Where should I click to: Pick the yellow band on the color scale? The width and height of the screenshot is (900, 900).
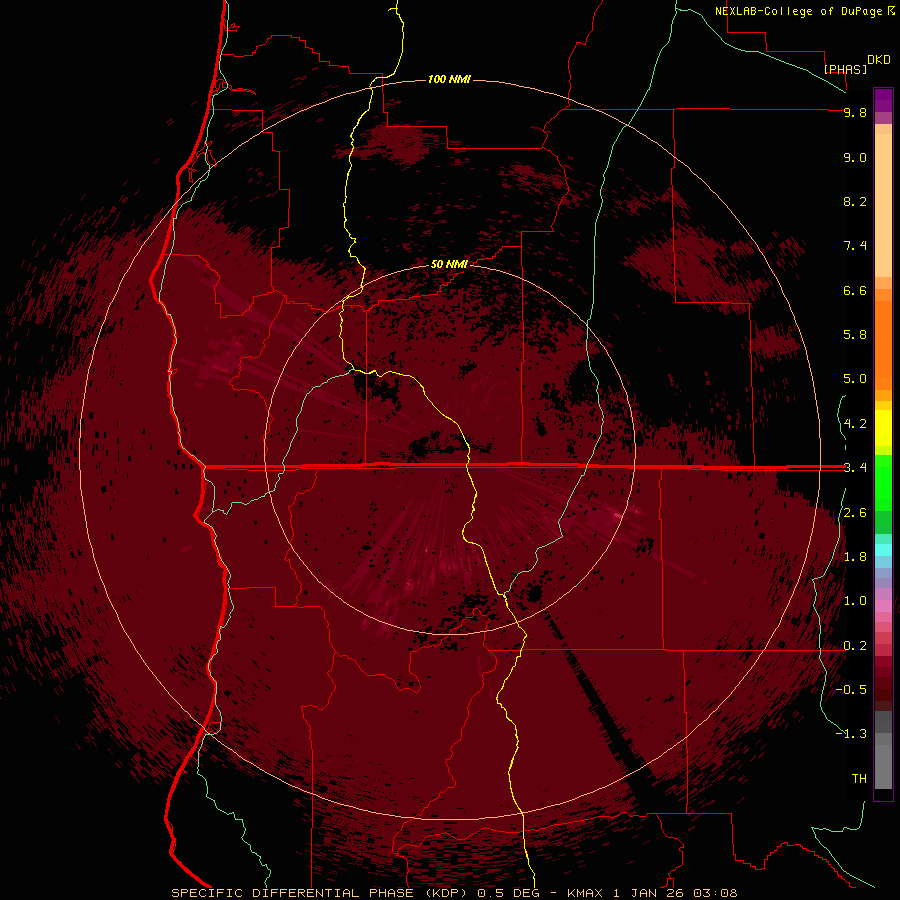click(883, 428)
